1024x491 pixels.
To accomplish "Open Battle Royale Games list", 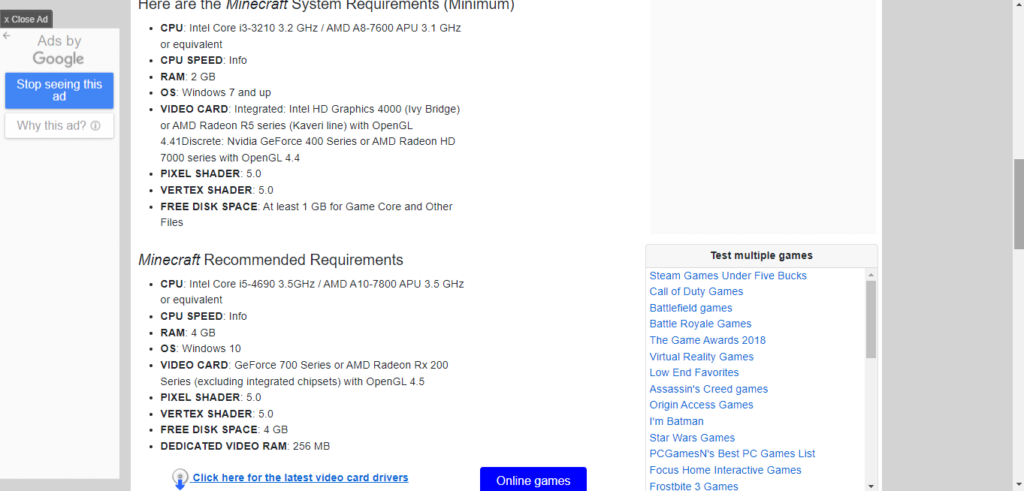I will pyautogui.click(x=700, y=324).
